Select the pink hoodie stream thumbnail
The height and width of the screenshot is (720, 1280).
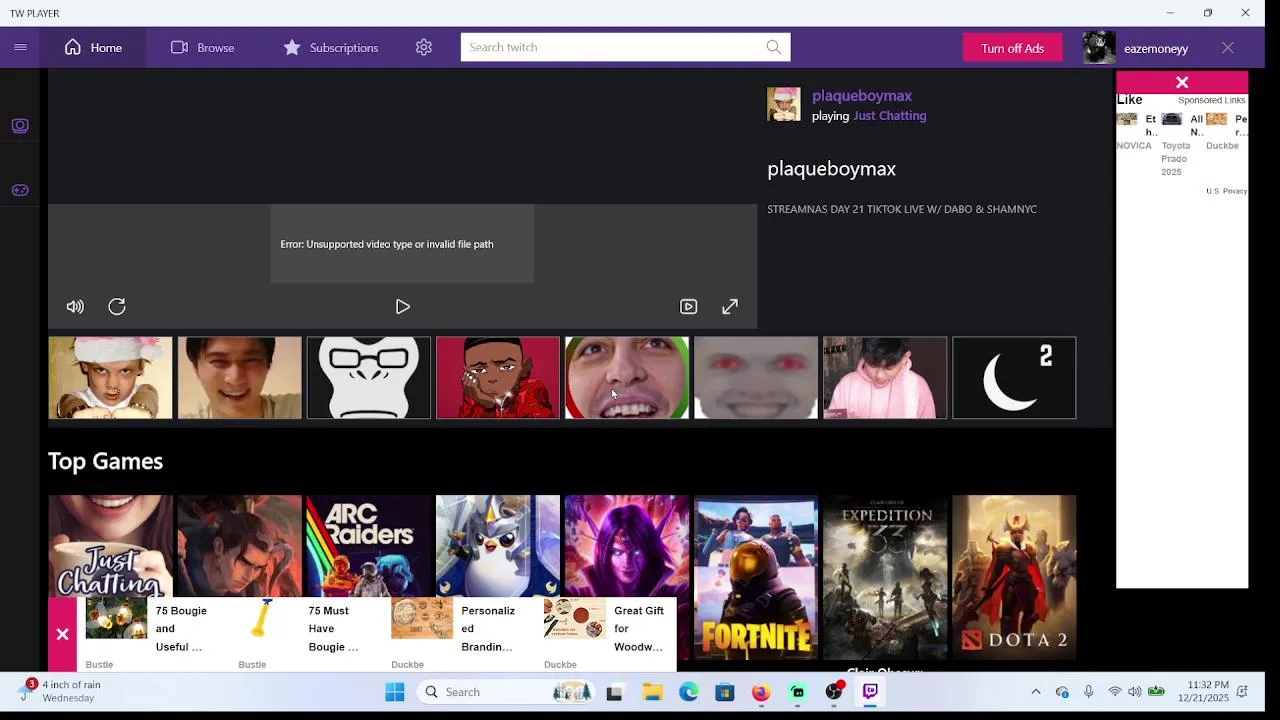885,378
